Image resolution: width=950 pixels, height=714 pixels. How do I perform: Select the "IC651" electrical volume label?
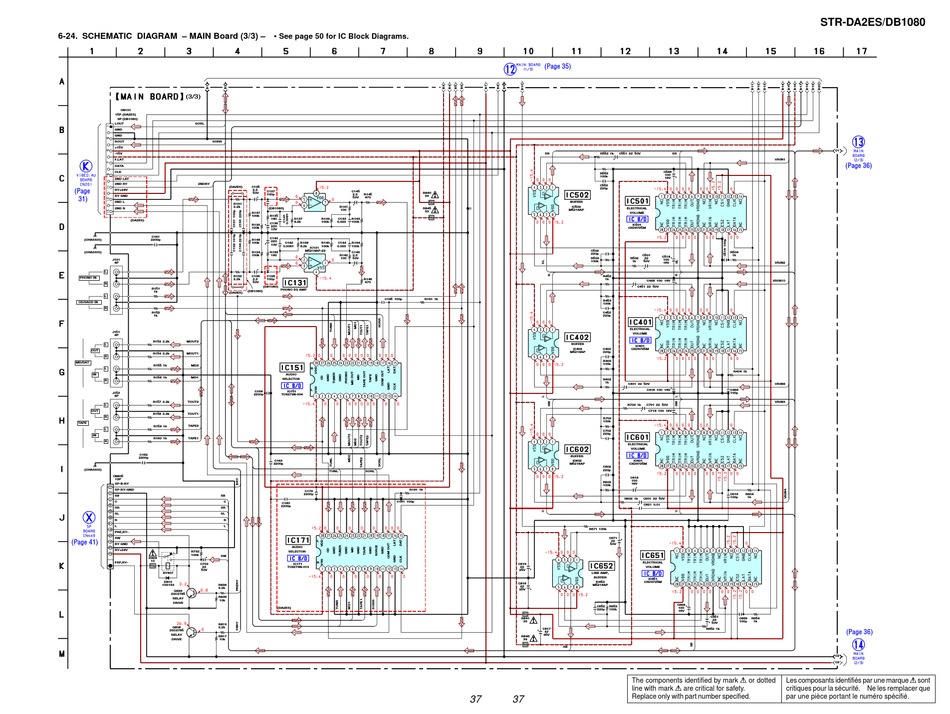(653, 555)
